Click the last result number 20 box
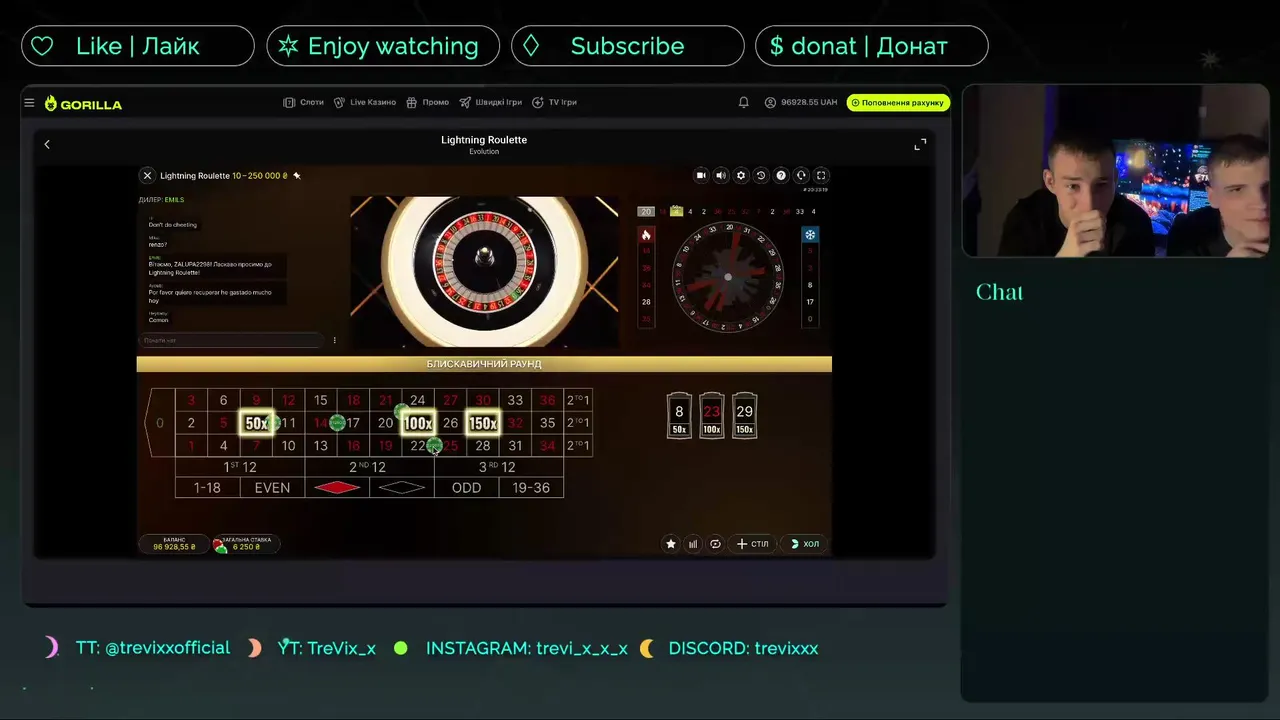This screenshot has height=720, width=1280. tap(646, 212)
